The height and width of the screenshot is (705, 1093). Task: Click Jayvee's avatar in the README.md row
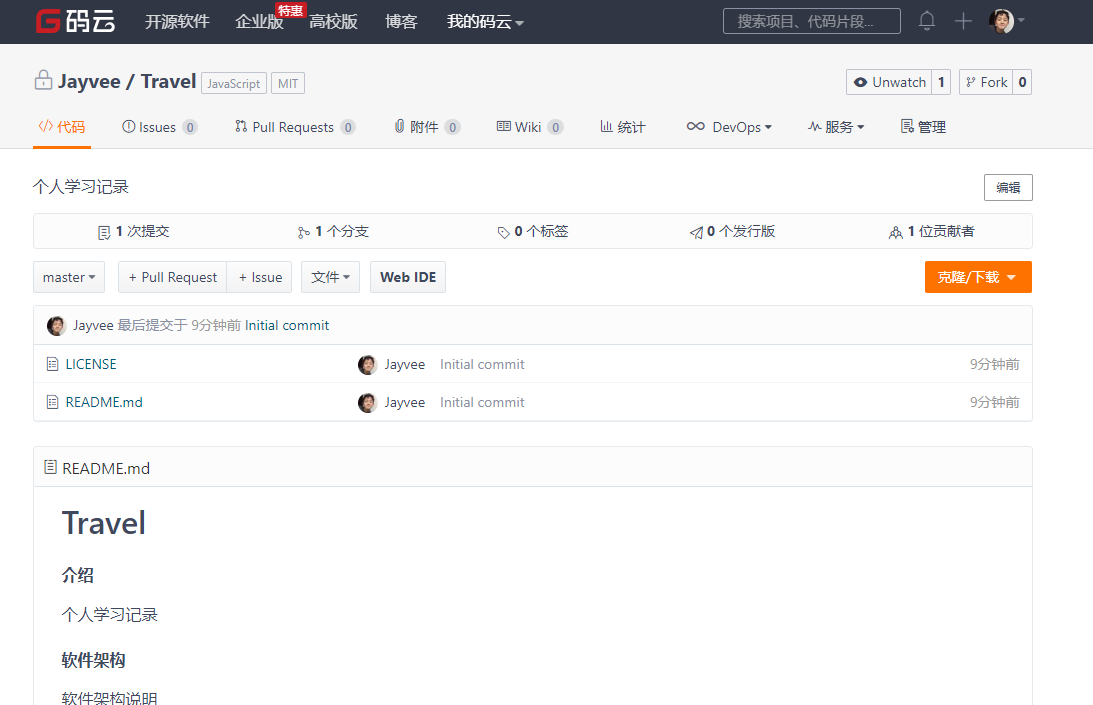coord(367,402)
